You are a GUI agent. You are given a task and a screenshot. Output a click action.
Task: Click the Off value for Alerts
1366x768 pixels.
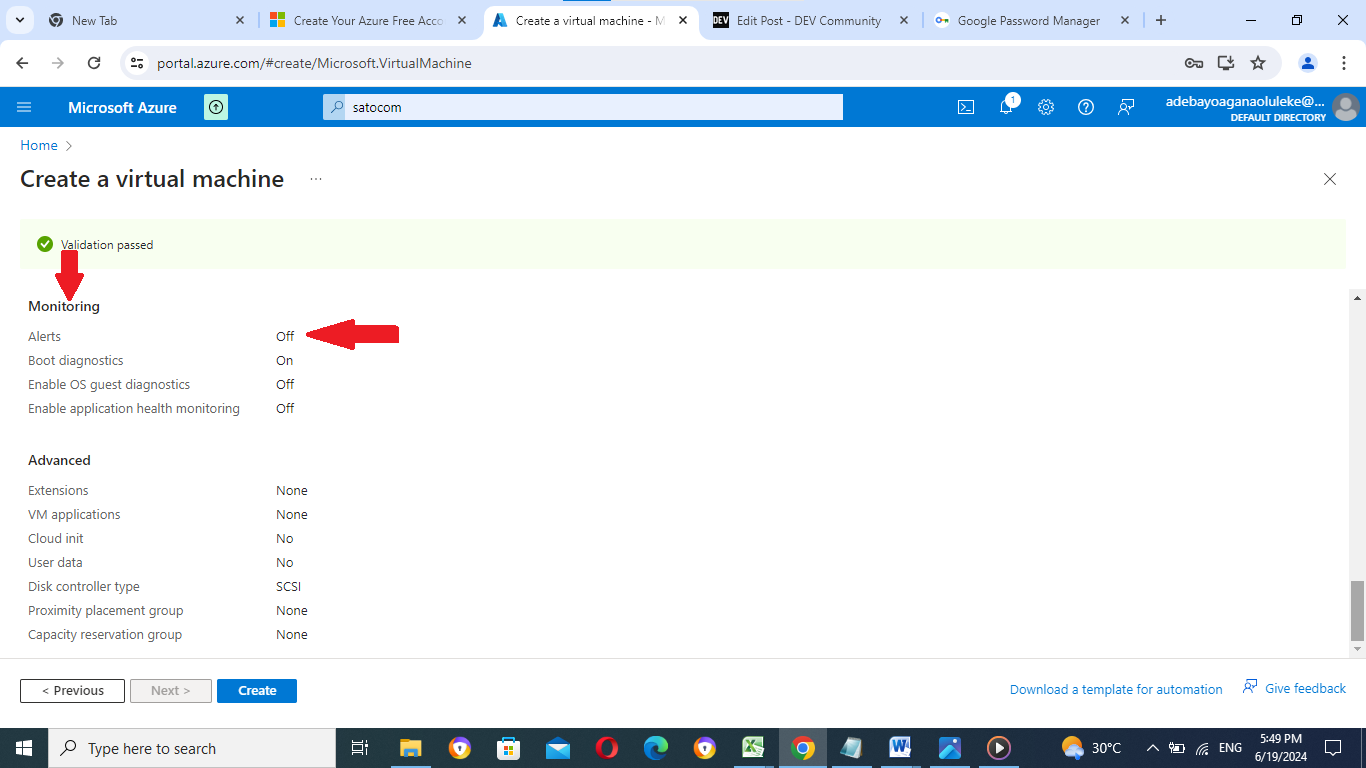point(285,337)
